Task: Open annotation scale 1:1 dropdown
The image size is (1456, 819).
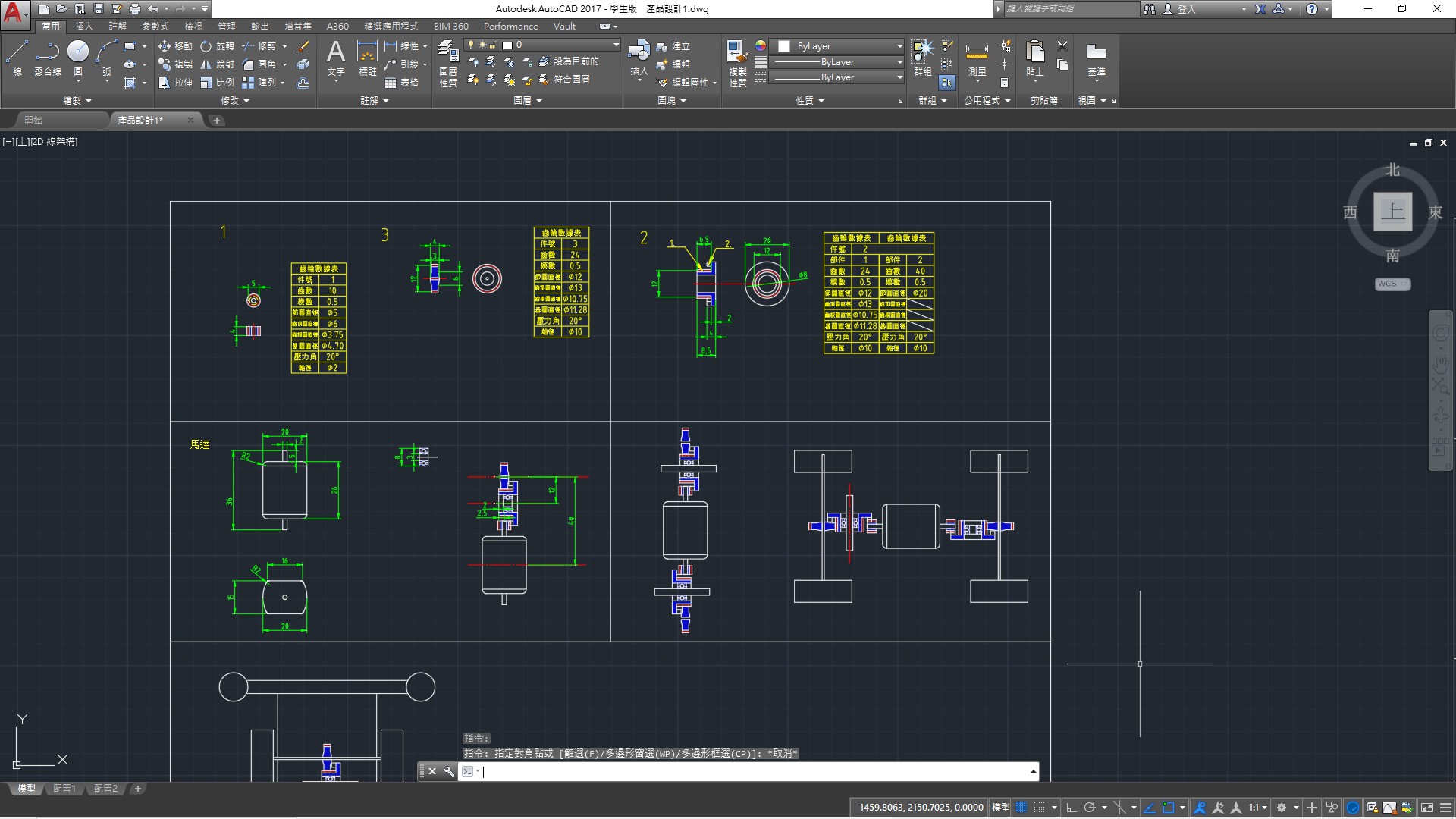Action: click(x=1257, y=808)
